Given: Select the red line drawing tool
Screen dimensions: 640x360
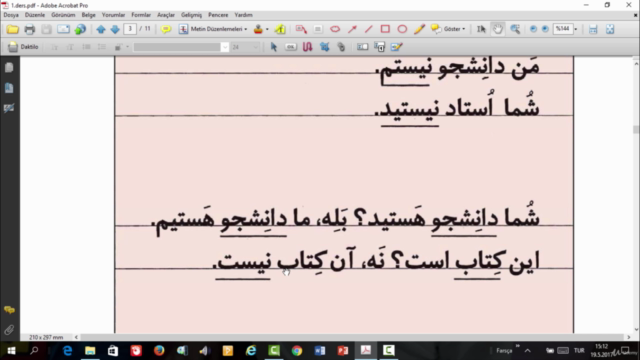Looking at the screenshot, I should pyautogui.click(x=369, y=29).
